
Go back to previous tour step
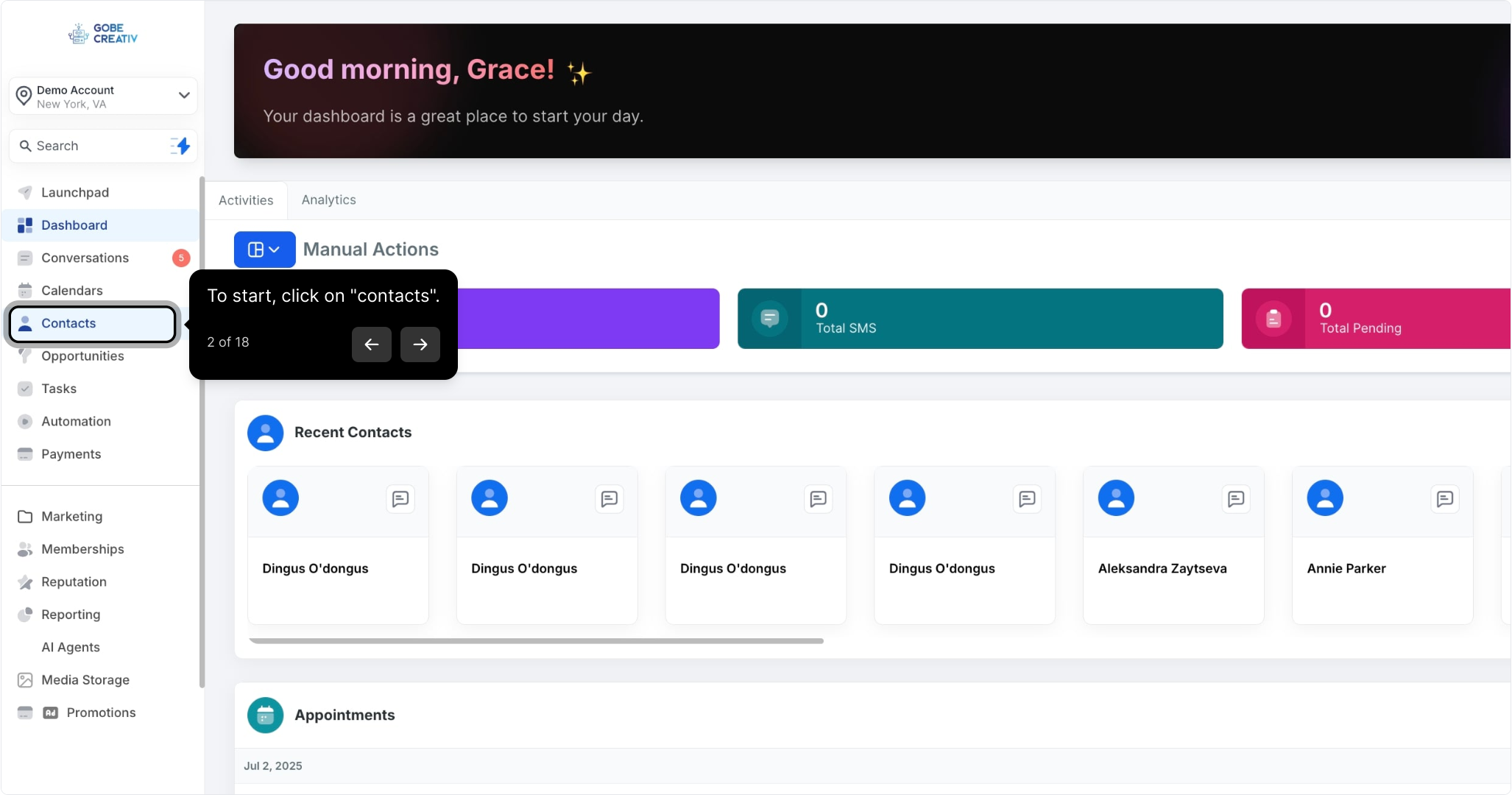click(371, 344)
